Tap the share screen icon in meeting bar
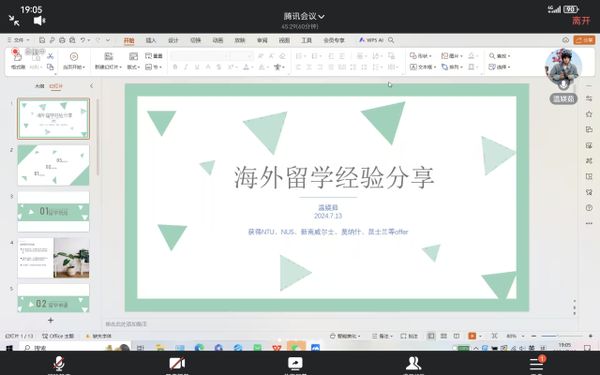Image resolution: width=600 pixels, height=375 pixels. pos(295,363)
